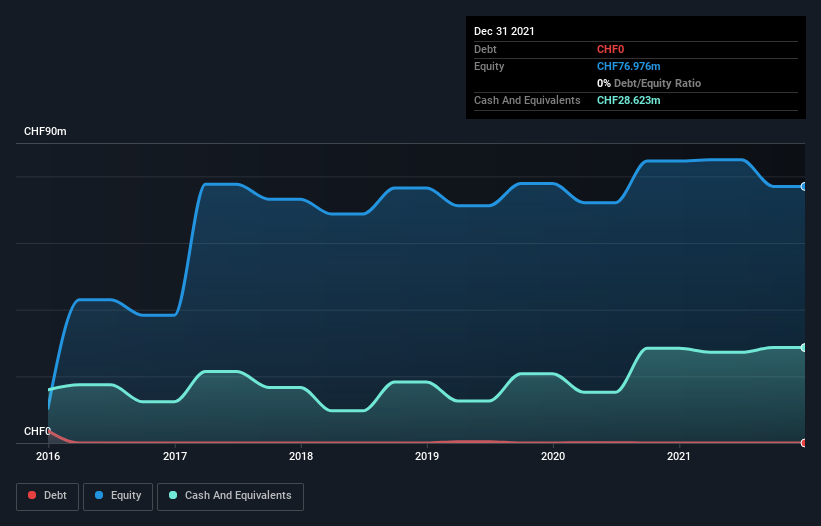
Task: Click the Equity row label in tooltip
Action: (x=489, y=66)
